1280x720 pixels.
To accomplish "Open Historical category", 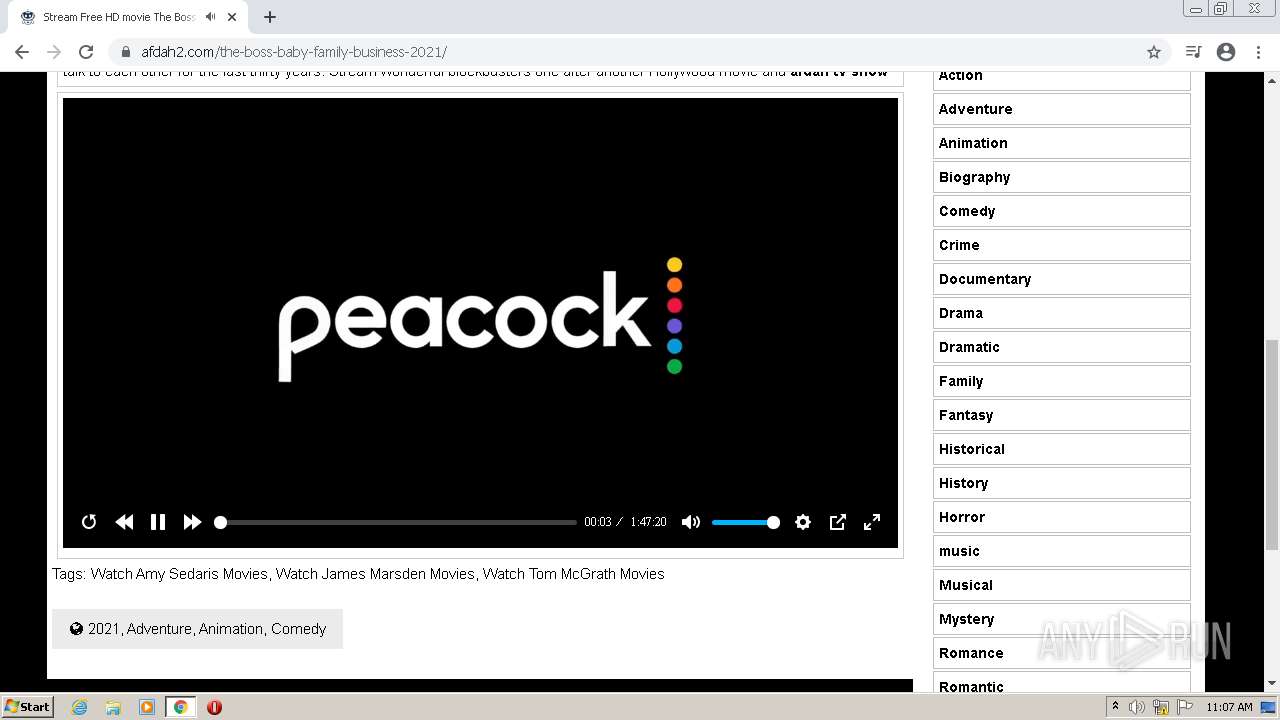I will [x=1061, y=449].
